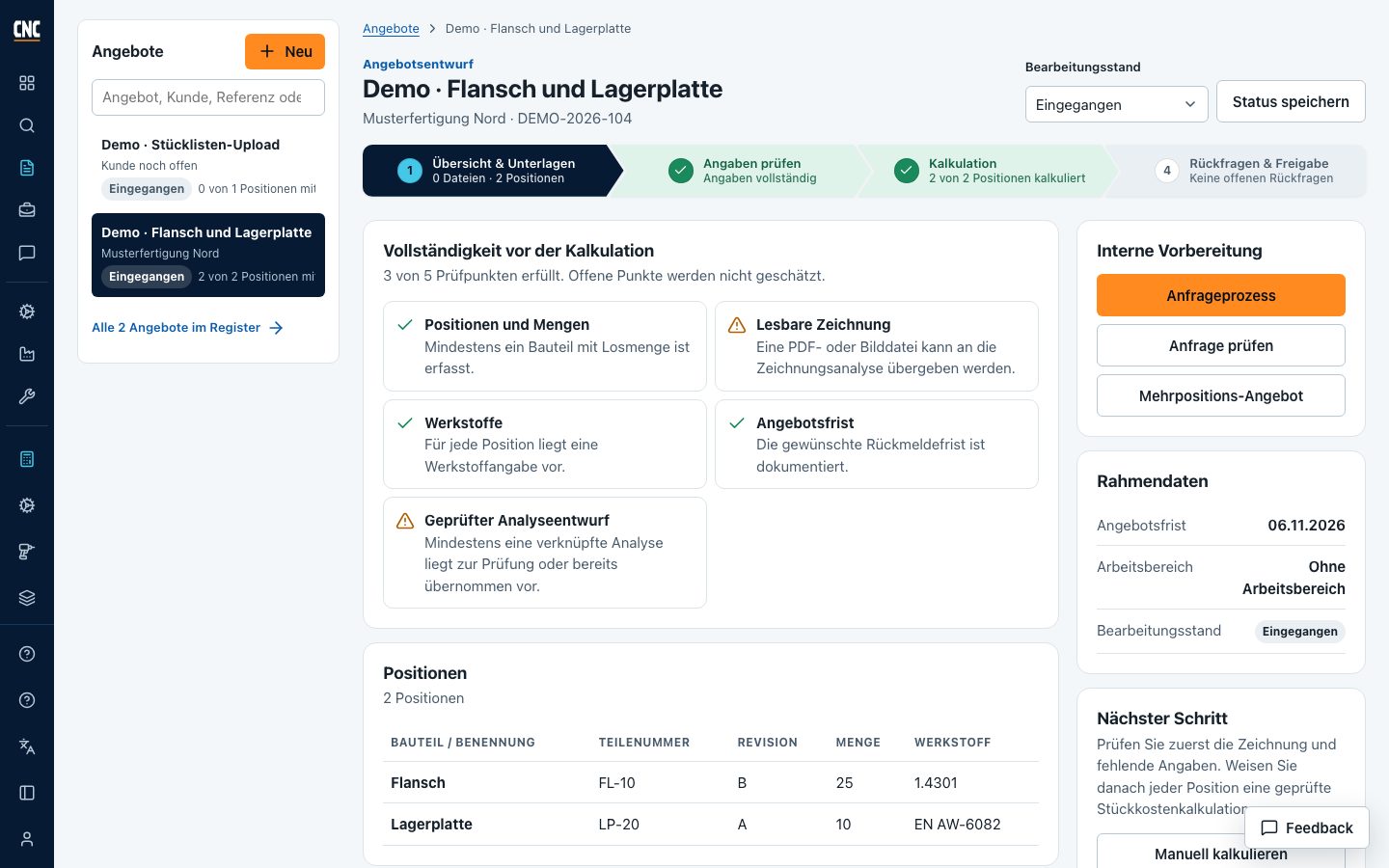Open the calculator icon in sidebar
1389x868 pixels.
27,459
